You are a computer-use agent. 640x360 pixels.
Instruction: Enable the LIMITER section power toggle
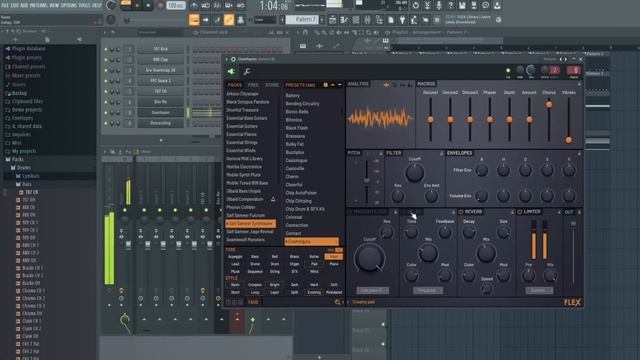(x=520, y=212)
